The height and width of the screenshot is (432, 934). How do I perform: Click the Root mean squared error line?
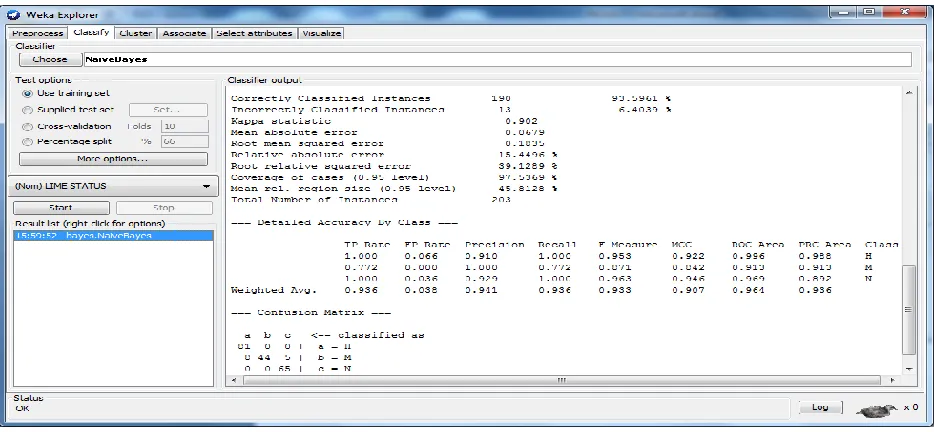[x=388, y=144]
